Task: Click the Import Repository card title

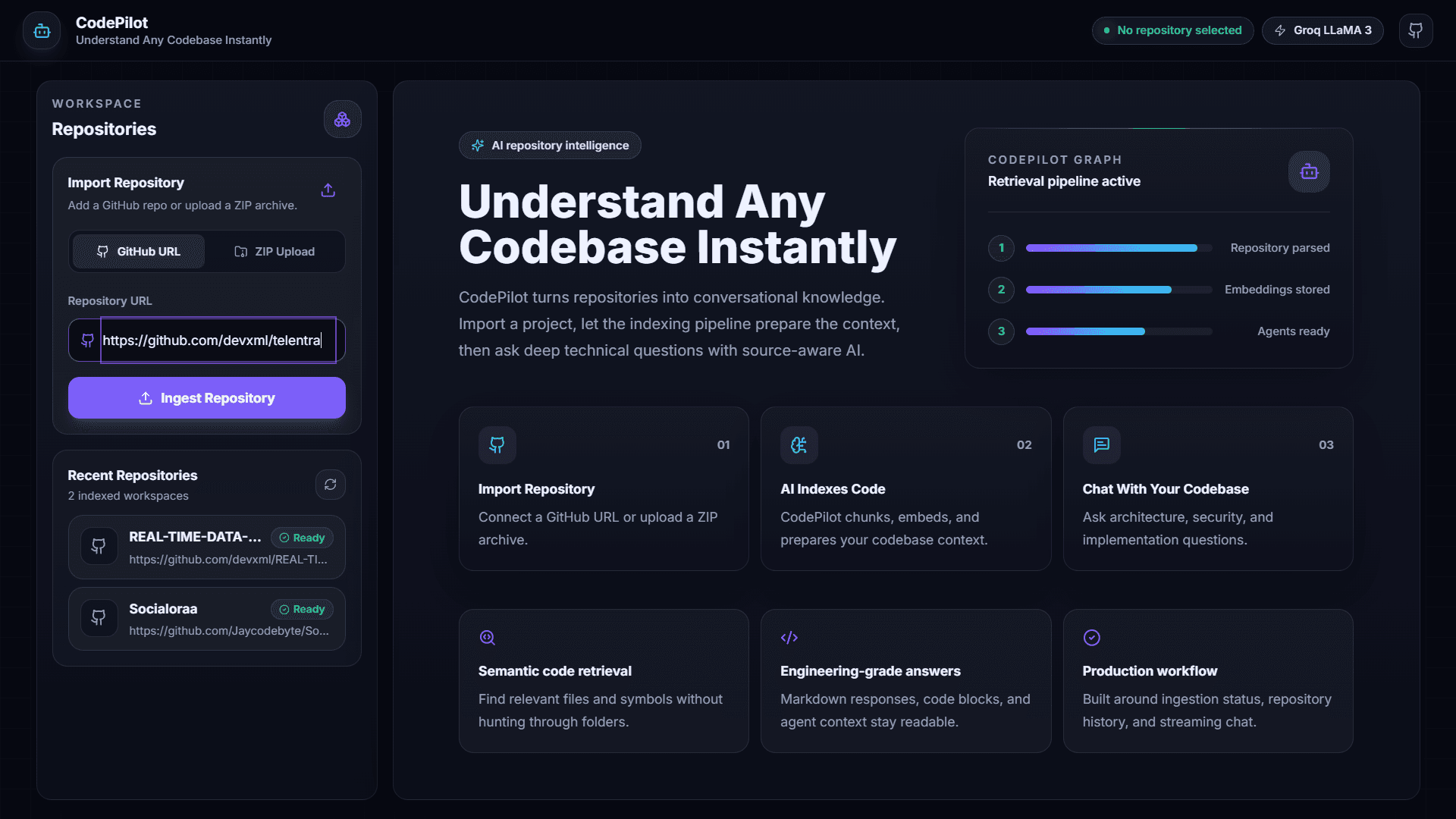Action: click(x=536, y=489)
